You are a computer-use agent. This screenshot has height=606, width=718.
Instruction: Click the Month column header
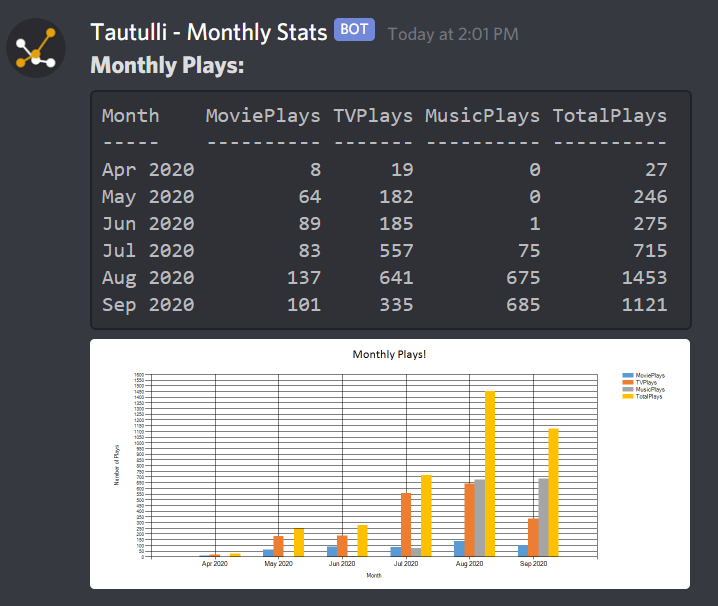[131, 116]
